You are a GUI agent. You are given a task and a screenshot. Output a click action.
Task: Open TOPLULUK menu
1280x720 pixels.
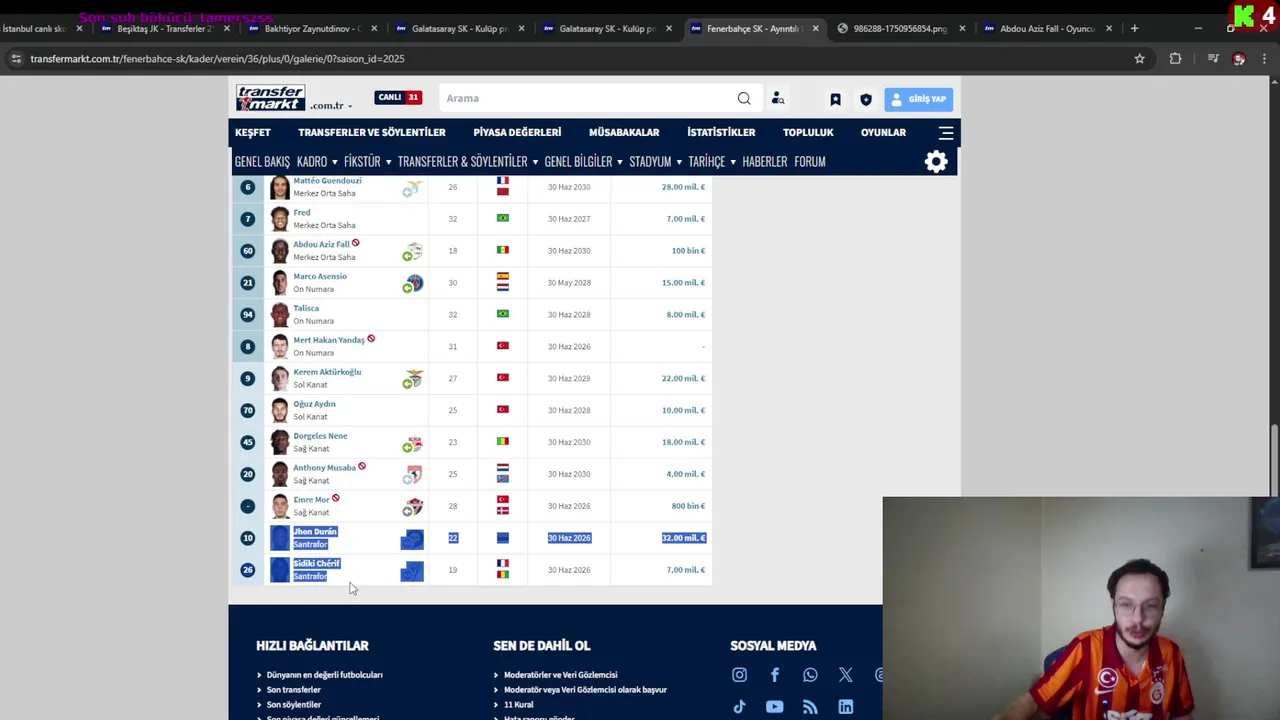pos(808,132)
